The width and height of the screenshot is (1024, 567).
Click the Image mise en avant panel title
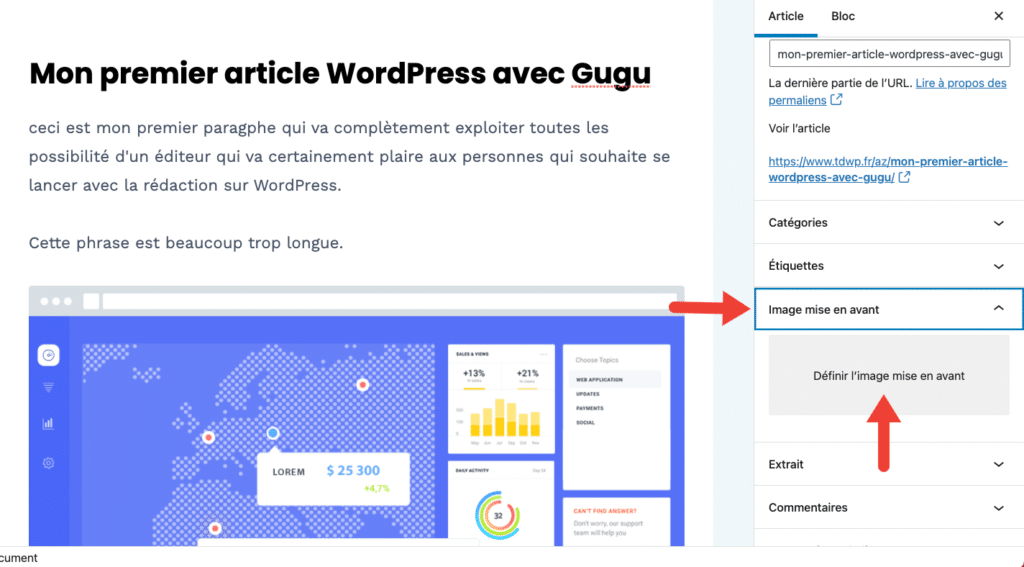(x=824, y=310)
